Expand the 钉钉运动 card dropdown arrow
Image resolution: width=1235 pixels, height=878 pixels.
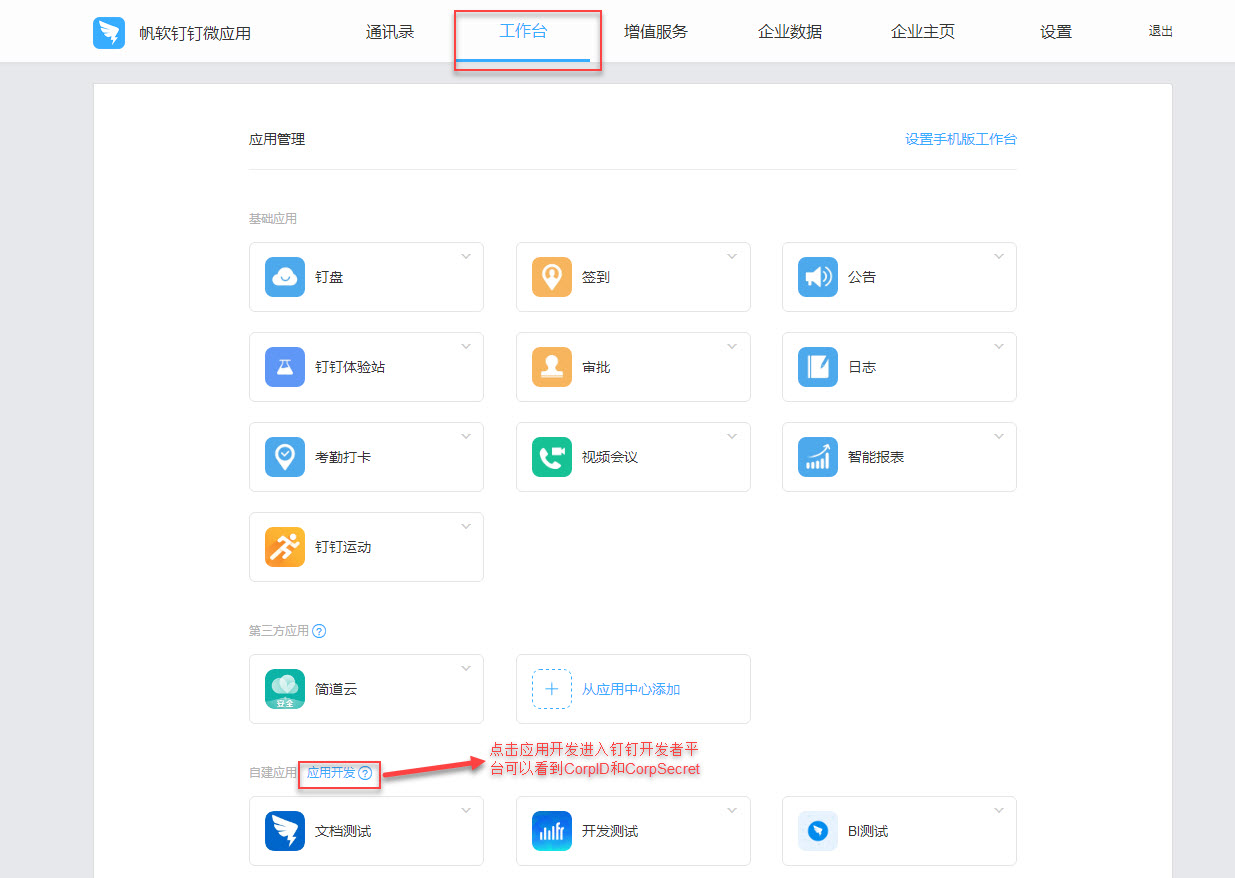466,526
